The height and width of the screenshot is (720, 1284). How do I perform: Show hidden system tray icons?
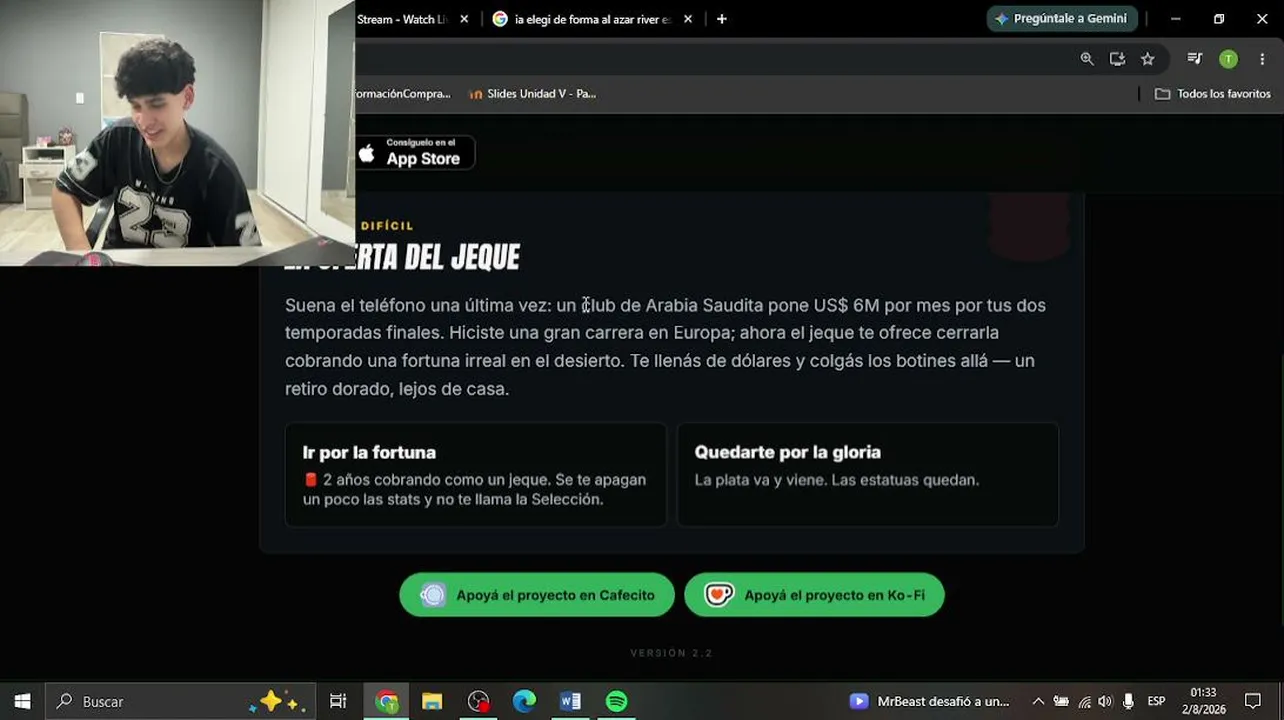click(1038, 701)
